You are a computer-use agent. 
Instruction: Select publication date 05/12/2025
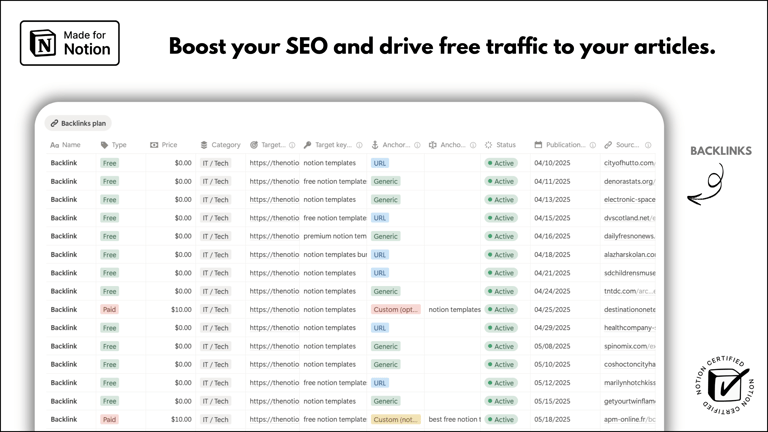(x=552, y=383)
